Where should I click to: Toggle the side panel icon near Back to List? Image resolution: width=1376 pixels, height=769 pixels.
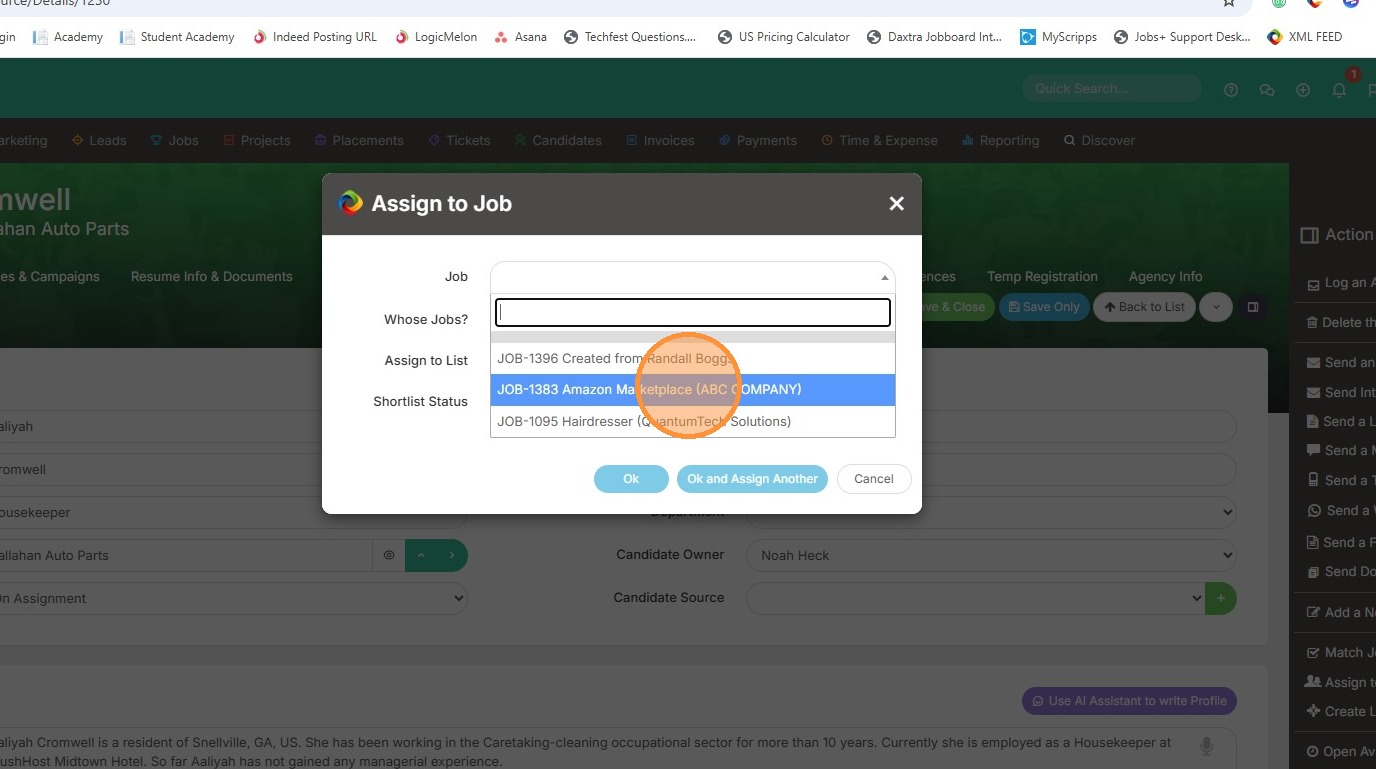(1253, 307)
